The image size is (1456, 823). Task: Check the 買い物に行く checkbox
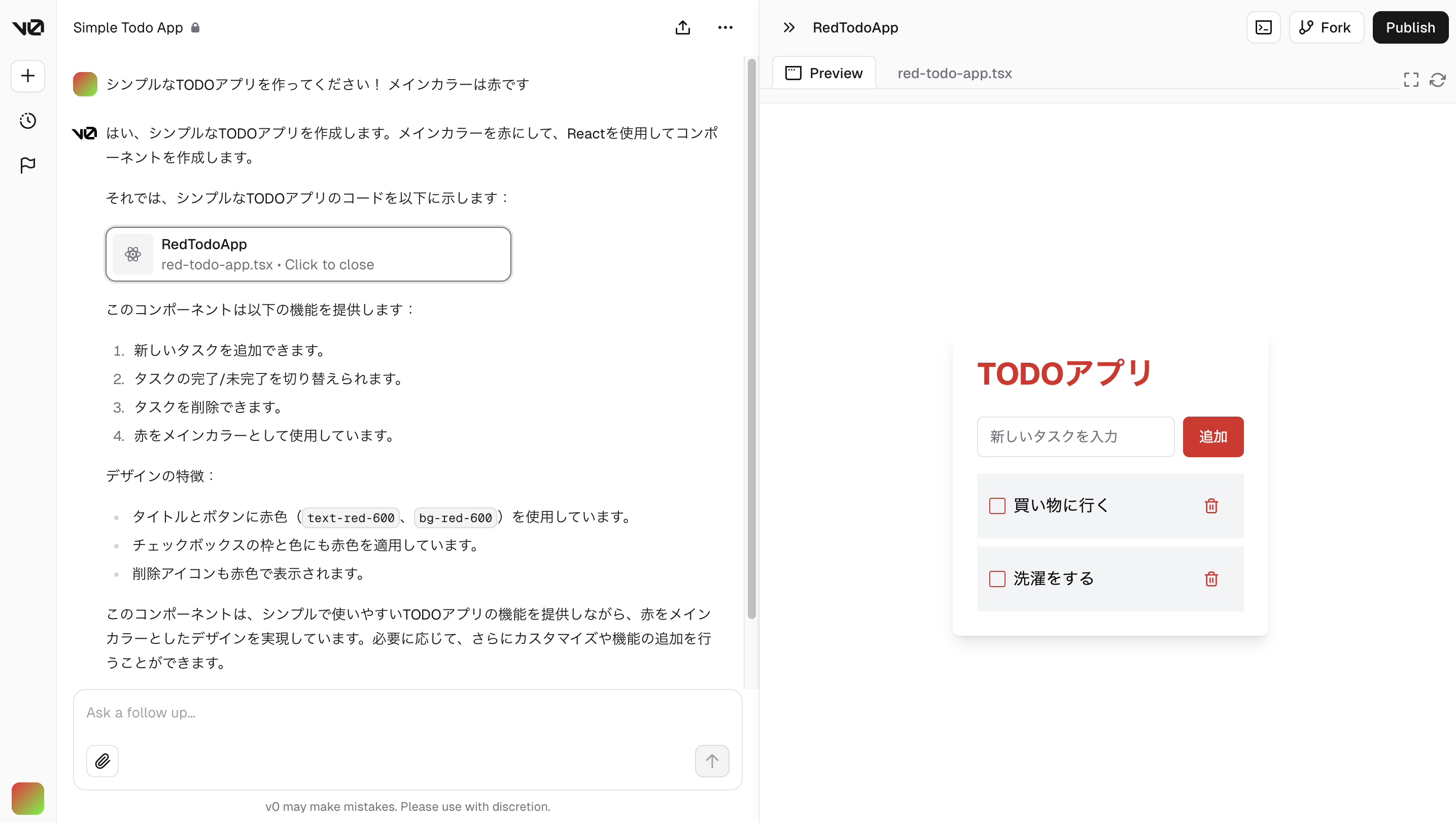pos(997,506)
